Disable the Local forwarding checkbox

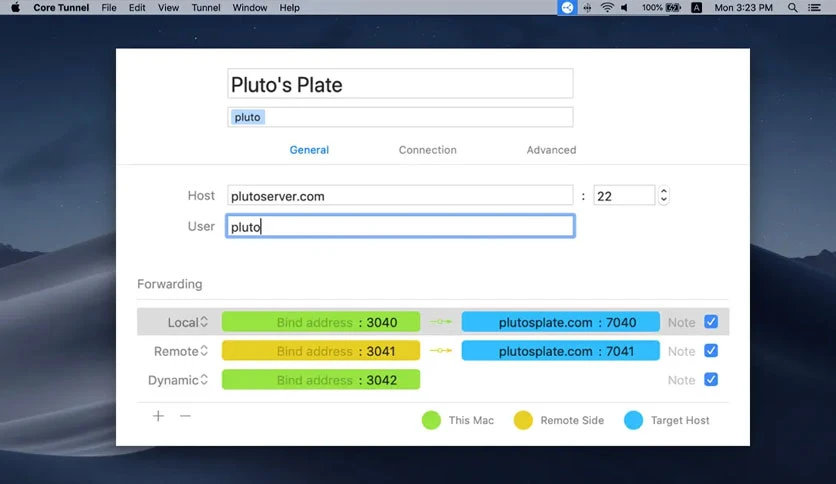(711, 322)
